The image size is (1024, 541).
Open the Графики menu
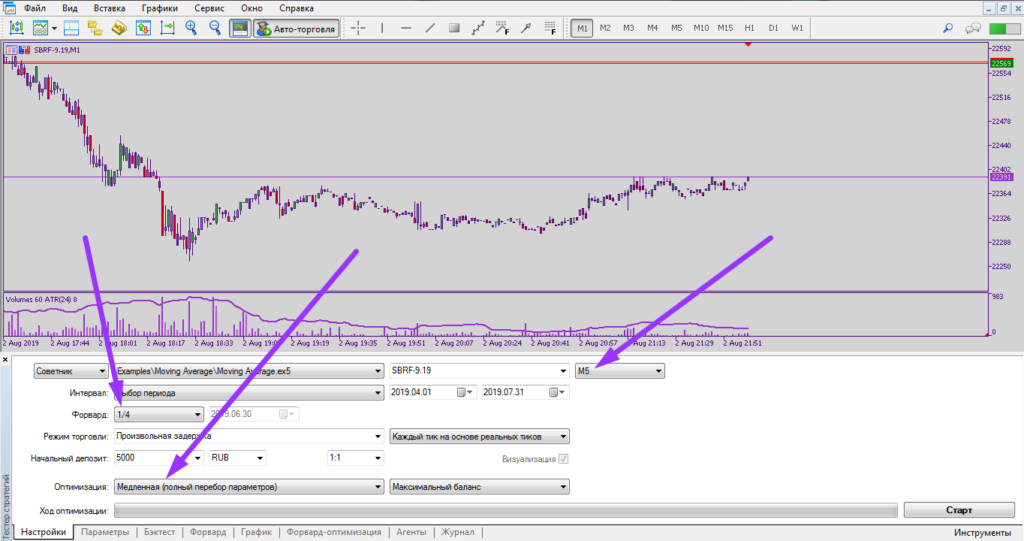pyautogui.click(x=159, y=8)
